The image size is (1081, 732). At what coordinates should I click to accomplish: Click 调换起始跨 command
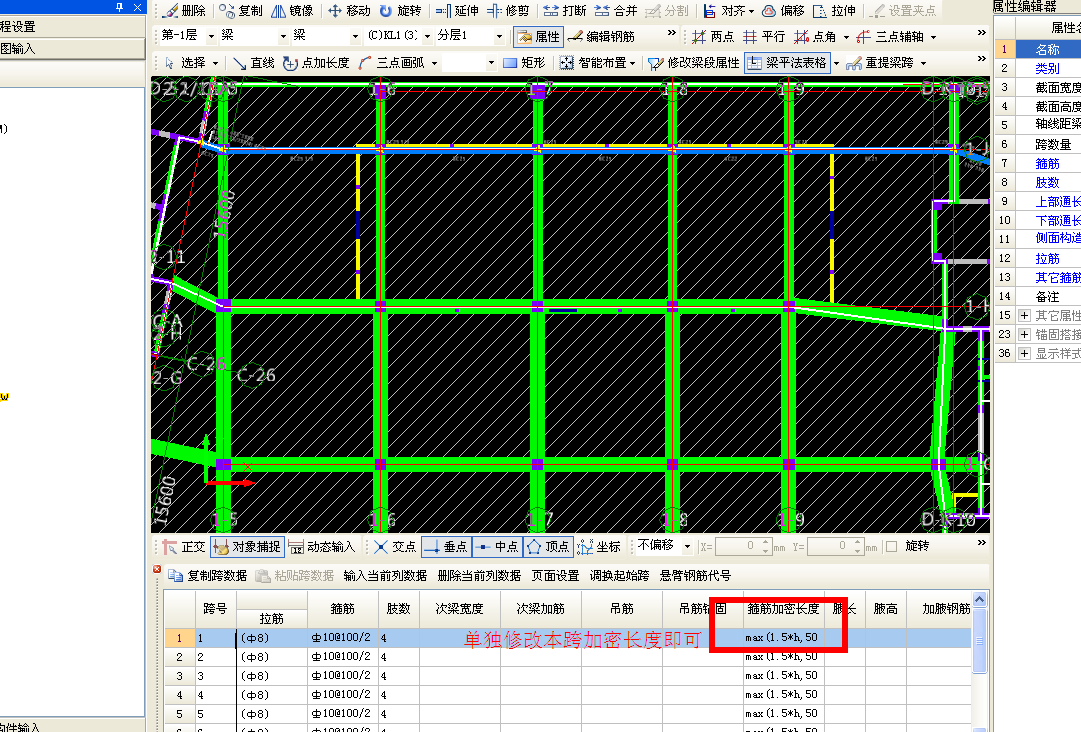(x=619, y=576)
